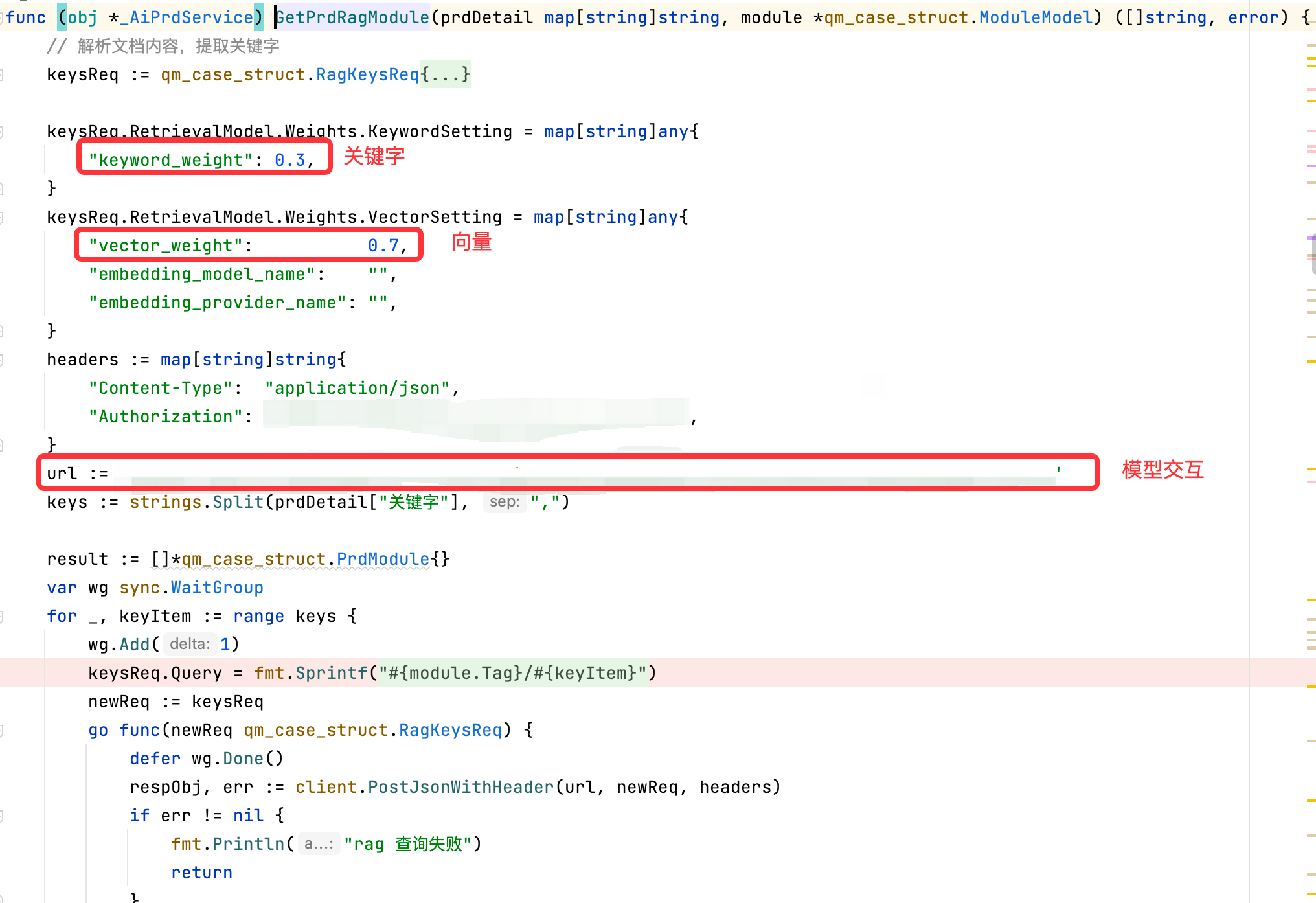The width and height of the screenshot is (1316, 903).
Task: Place cursor on "keyword_weight" key
Action: 171,160
